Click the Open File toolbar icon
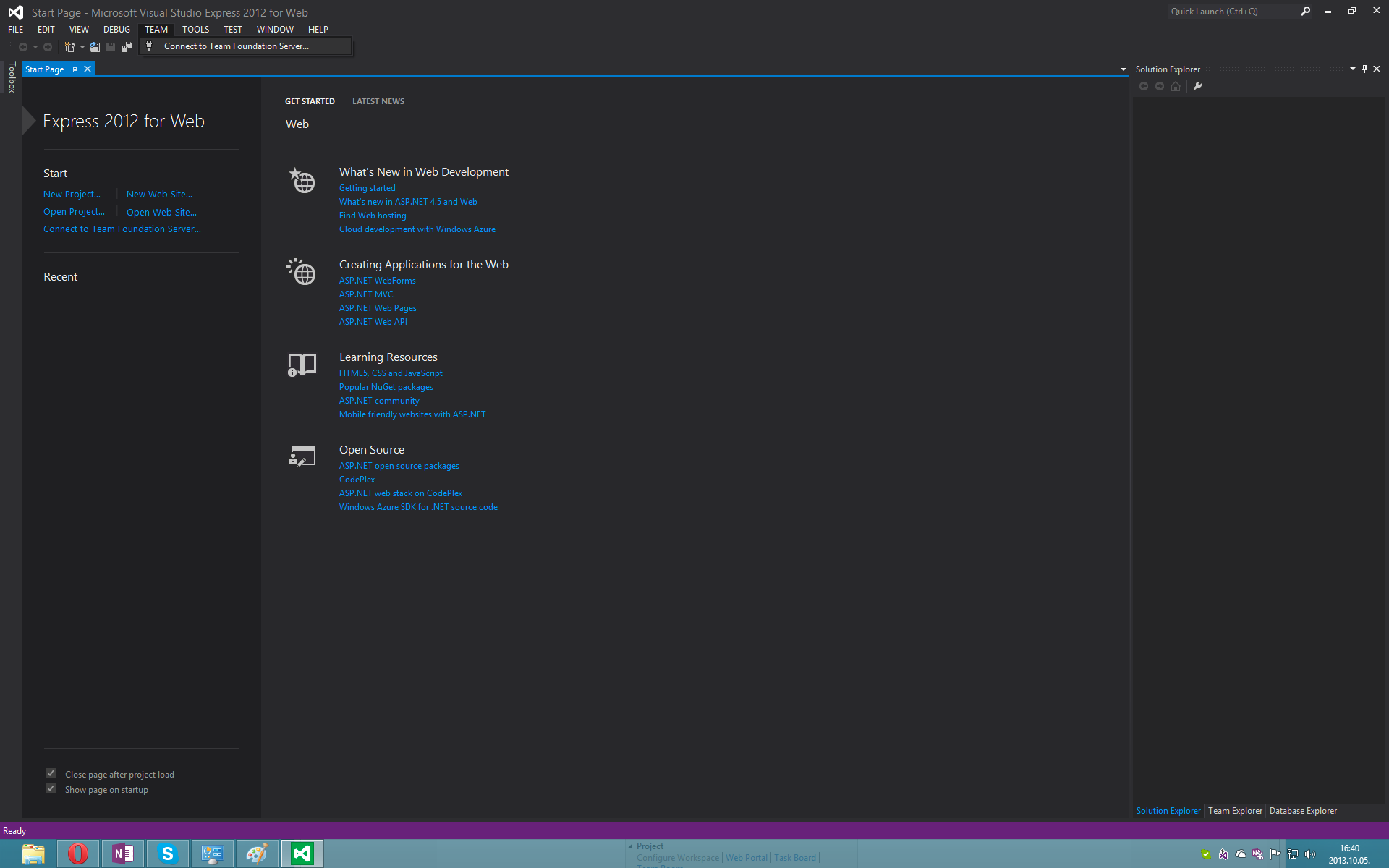Viewport: 1389px width, 868px height. click(x=95, y=47)
